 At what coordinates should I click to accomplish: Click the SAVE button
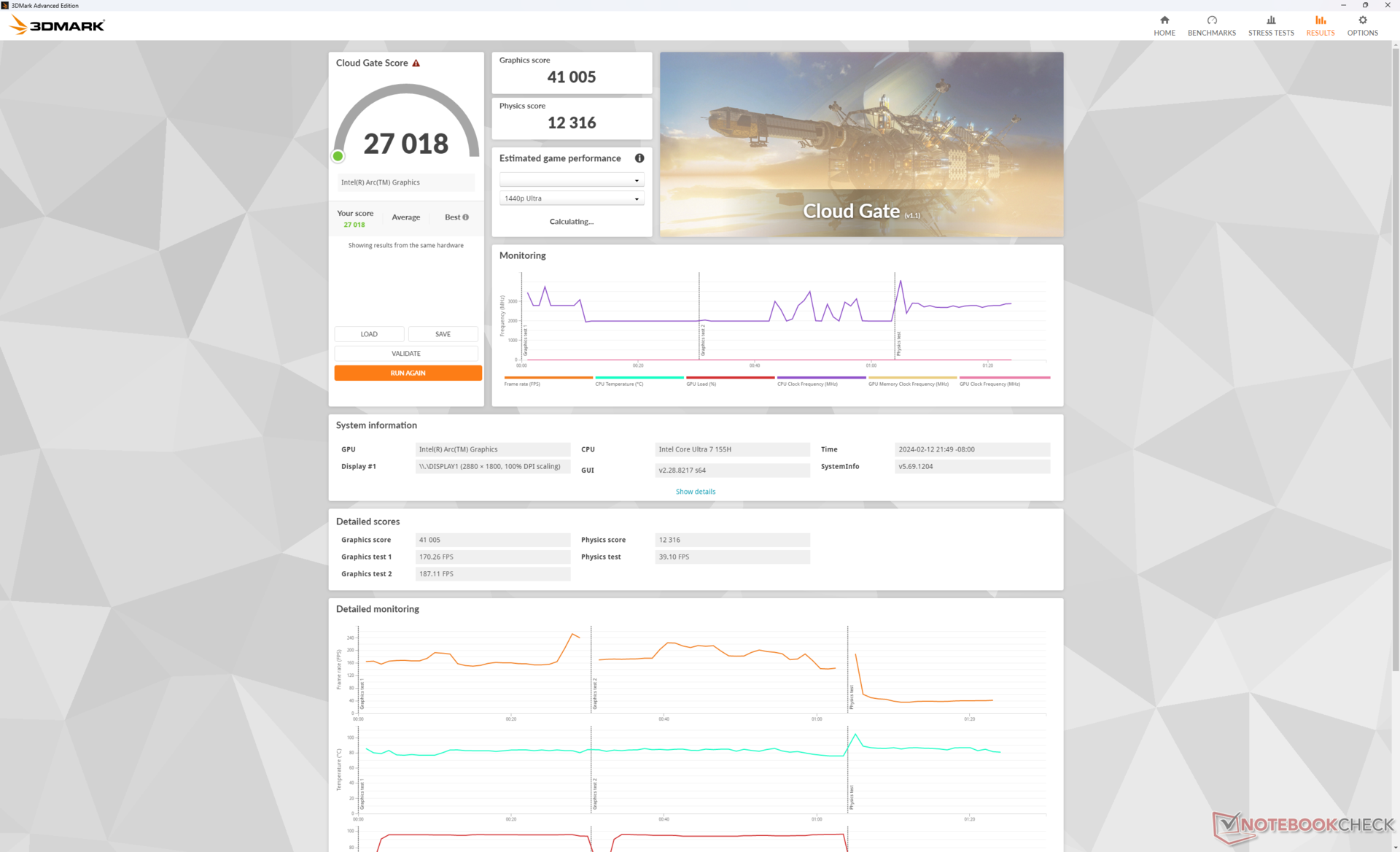[443, 334]
